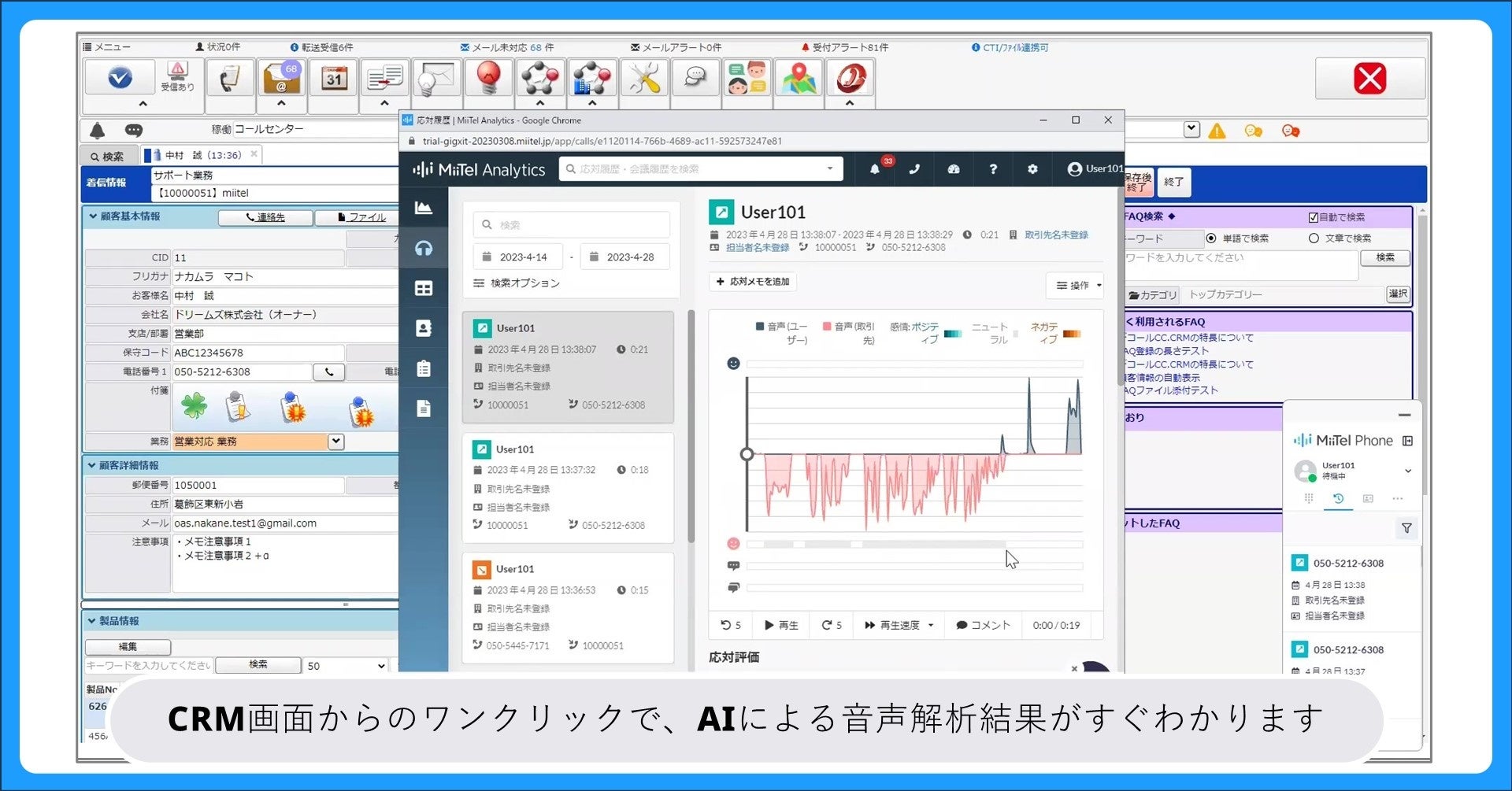Select the headphones call history sidebar icon
The image size is (1512, 791).
[424, 249]
